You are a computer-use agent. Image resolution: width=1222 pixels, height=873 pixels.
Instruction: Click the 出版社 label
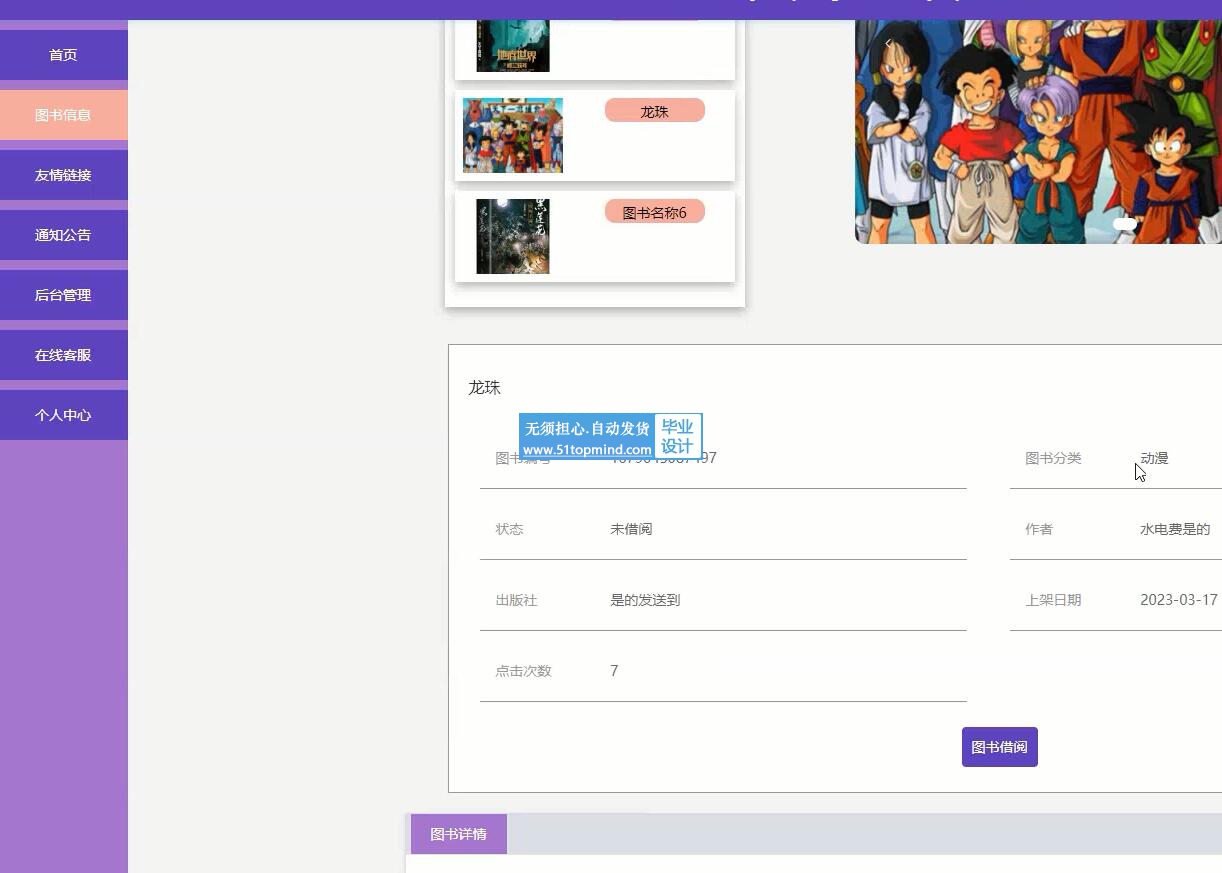point(516,600)
